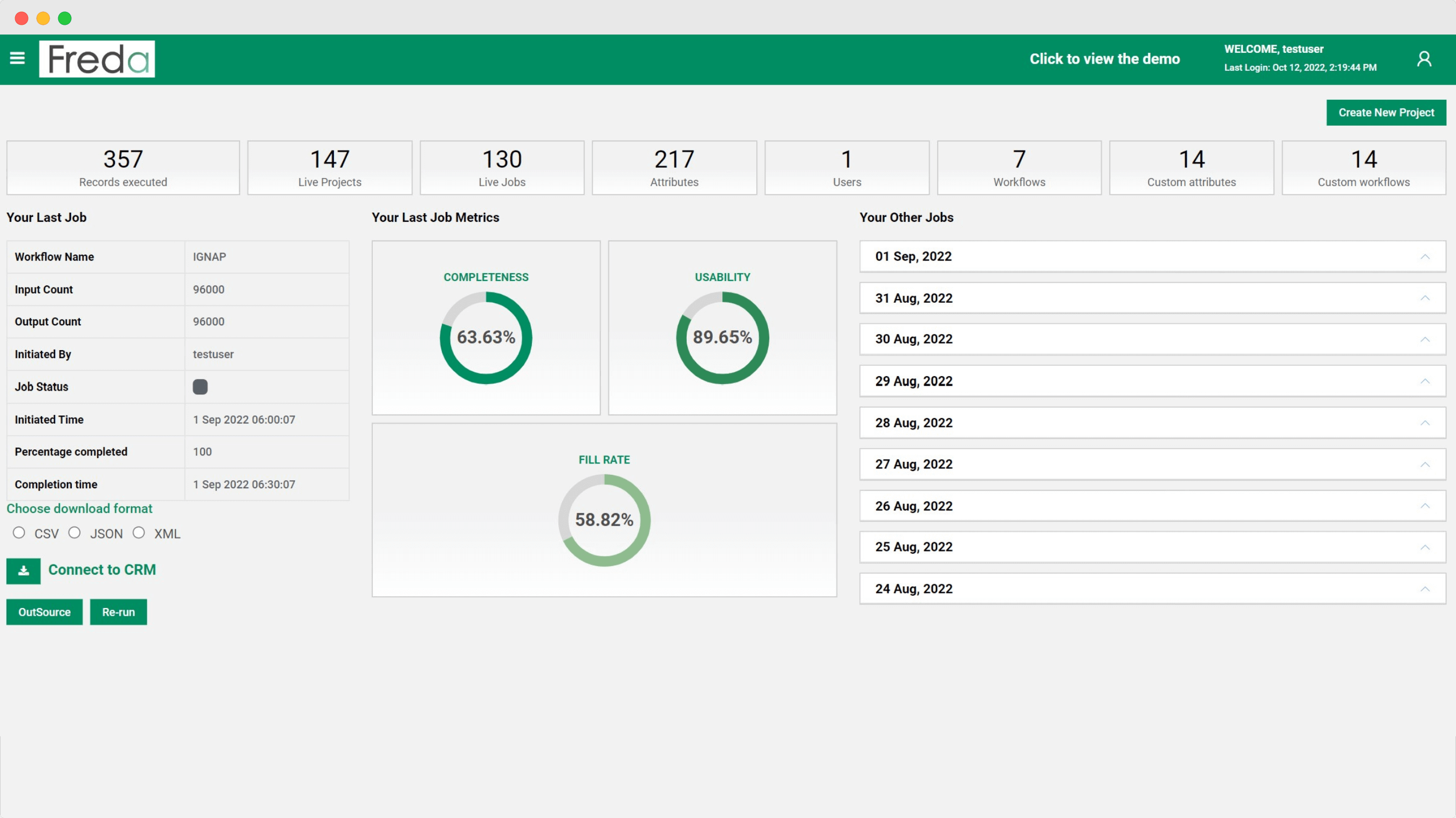Screen dimensions: 1456x818
Task: Select JSON download format
Action: click(74, 533)
